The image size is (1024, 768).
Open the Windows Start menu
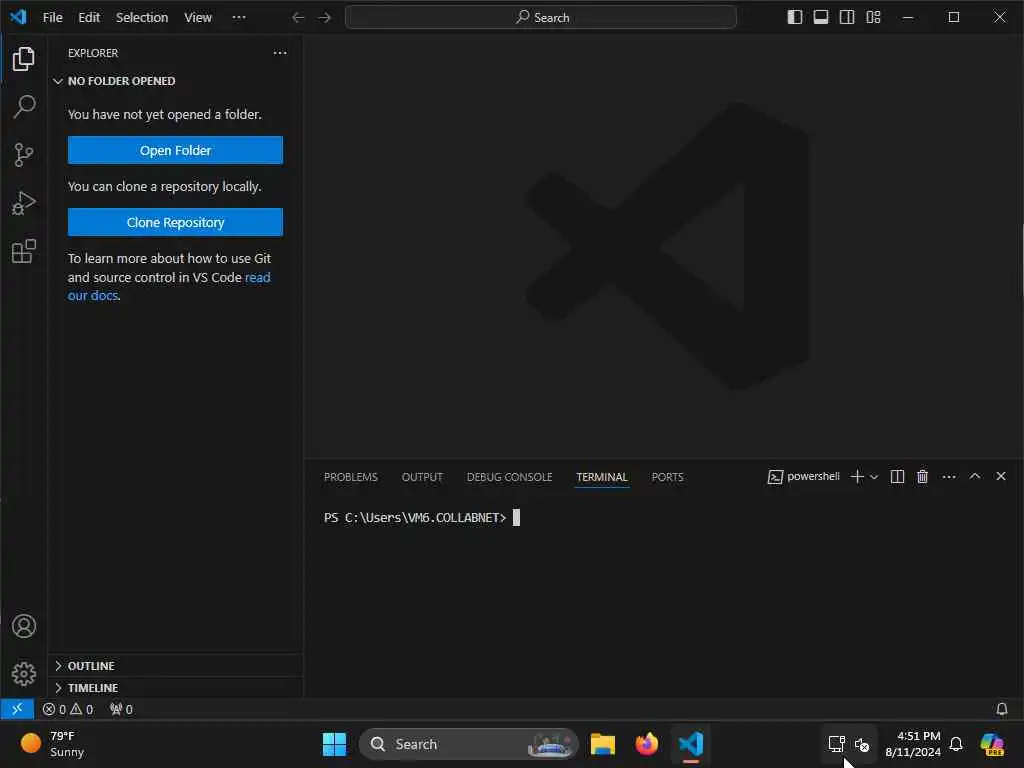tap(334, 744)
